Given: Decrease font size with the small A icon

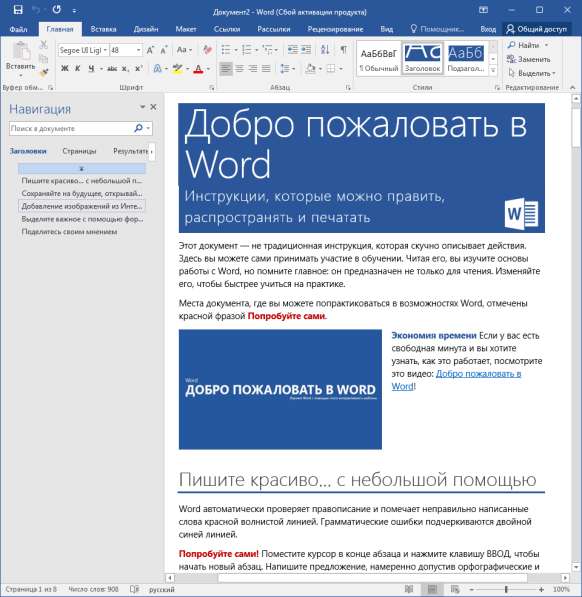Looking at the screenshot, I should [164, 50].
